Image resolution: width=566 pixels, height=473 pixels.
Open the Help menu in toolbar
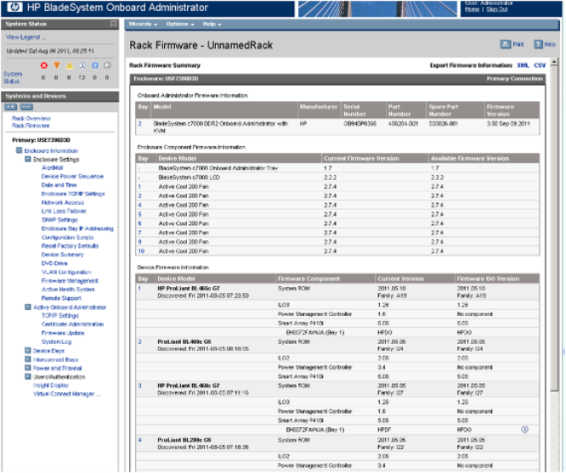212,24
